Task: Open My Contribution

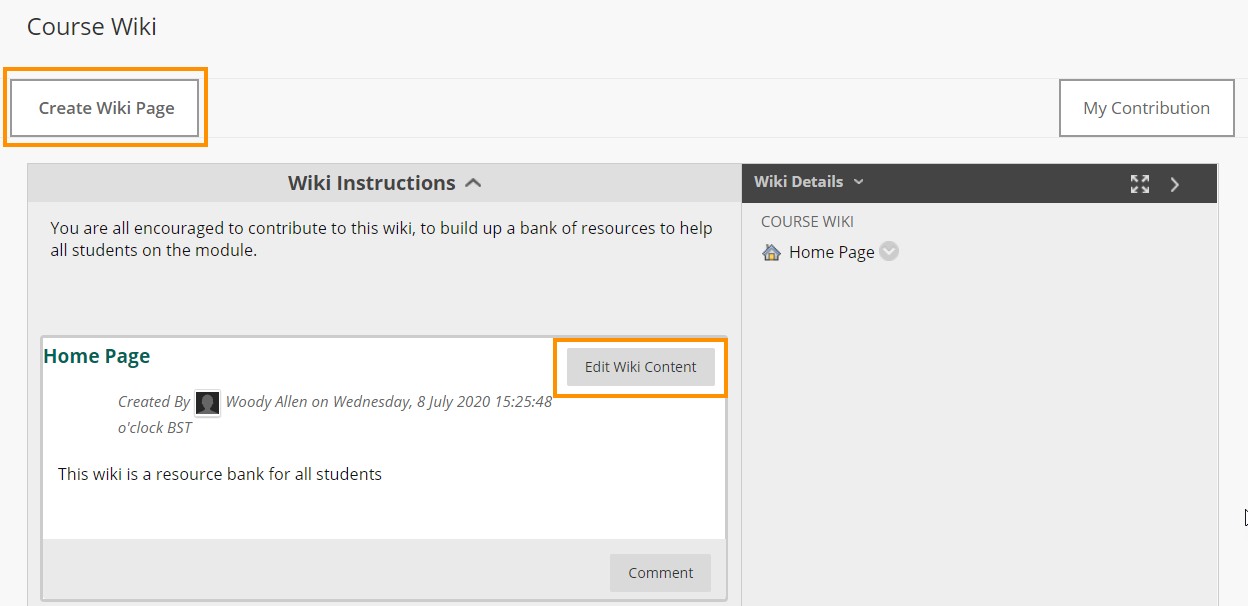Action: coord(1146,108)
